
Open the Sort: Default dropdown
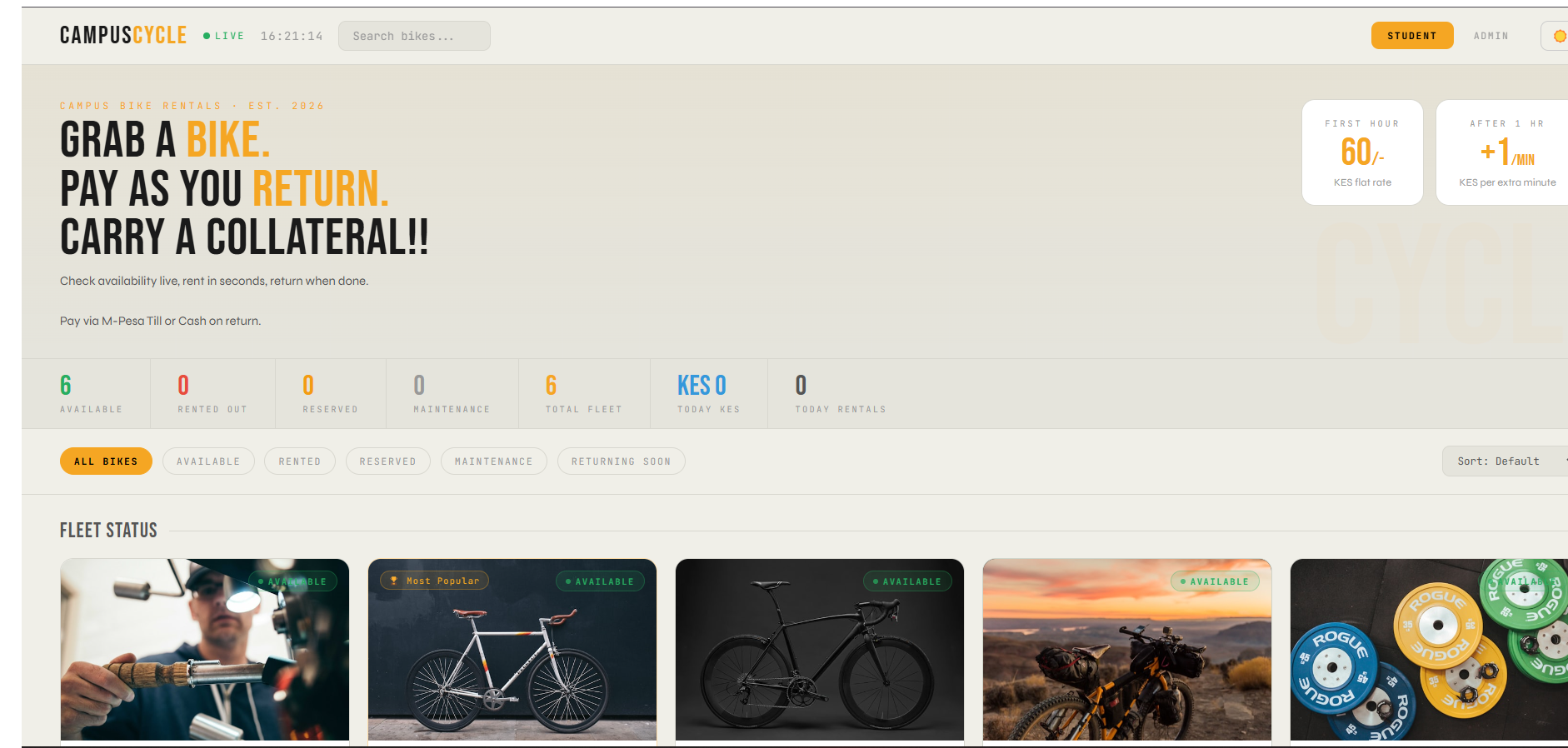1506,461
